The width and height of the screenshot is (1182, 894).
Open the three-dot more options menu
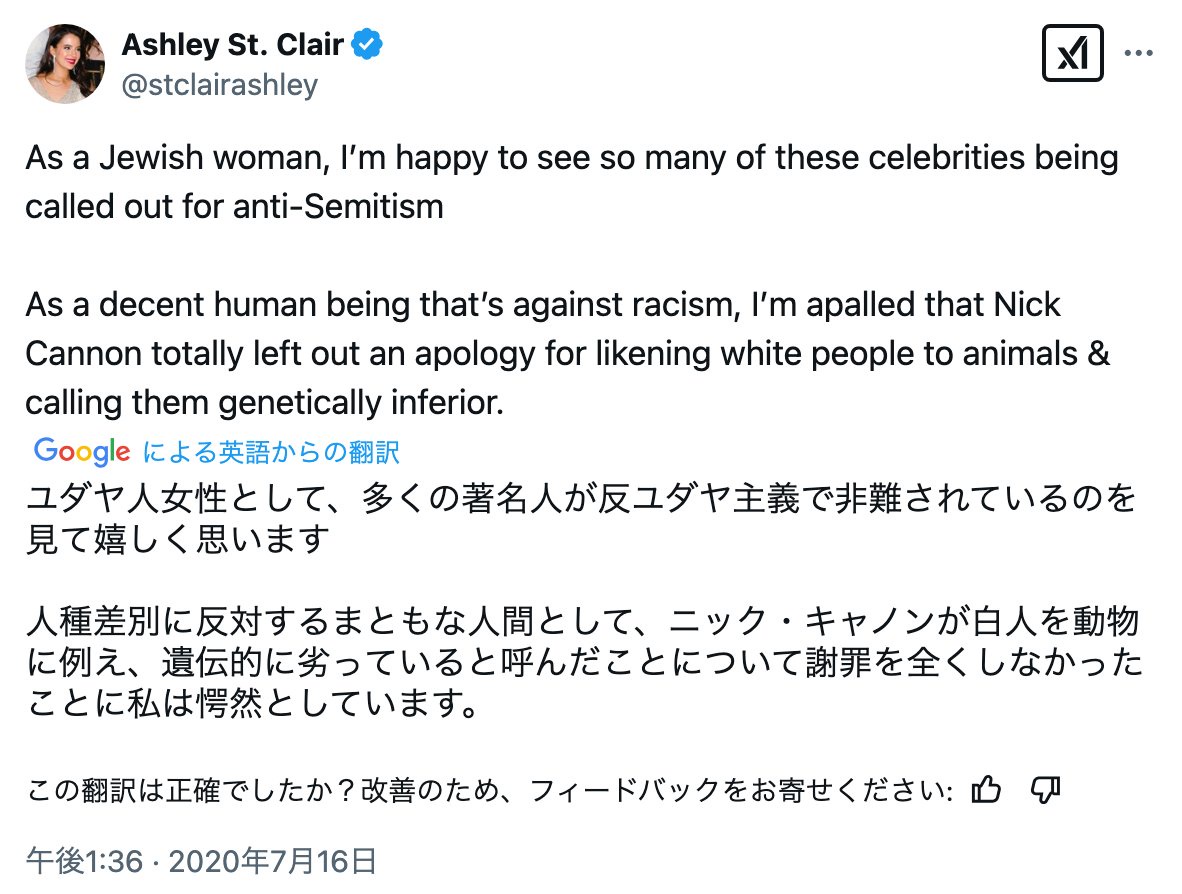pyautogui.click(x=1140, y=52)
